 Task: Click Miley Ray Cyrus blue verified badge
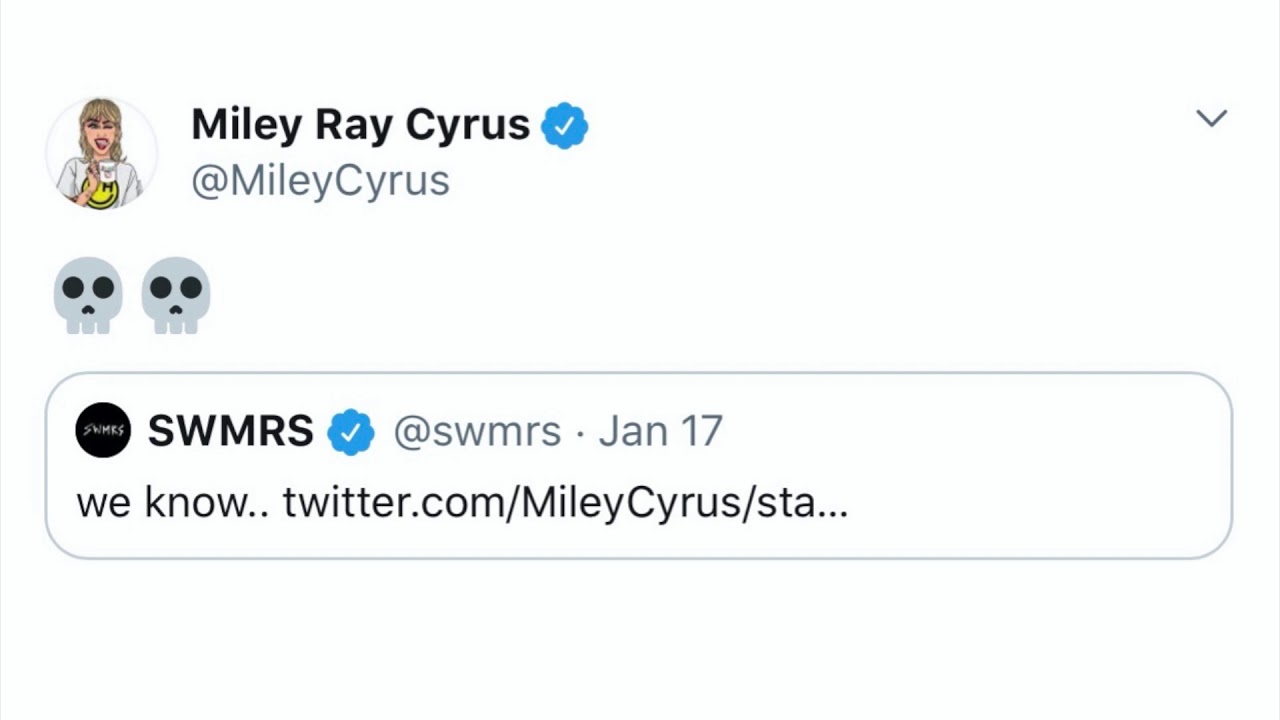click(564, 125)
